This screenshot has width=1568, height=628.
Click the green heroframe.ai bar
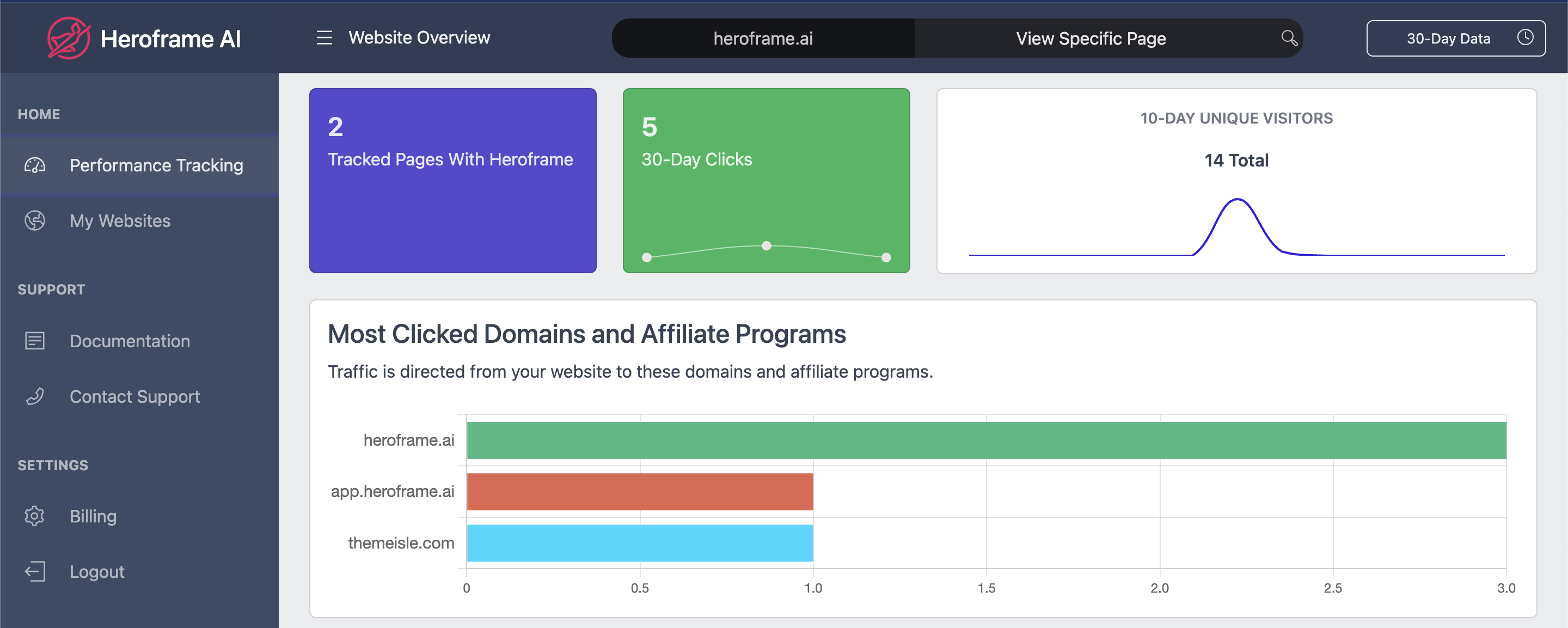(986, 440)
